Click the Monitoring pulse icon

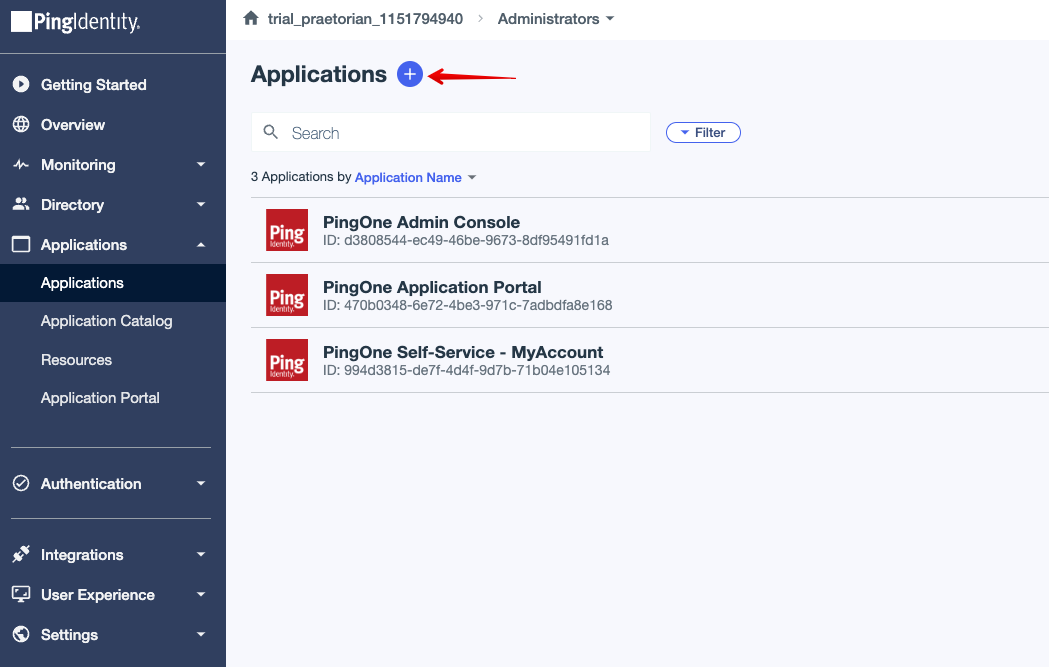[x=21, y=165]
